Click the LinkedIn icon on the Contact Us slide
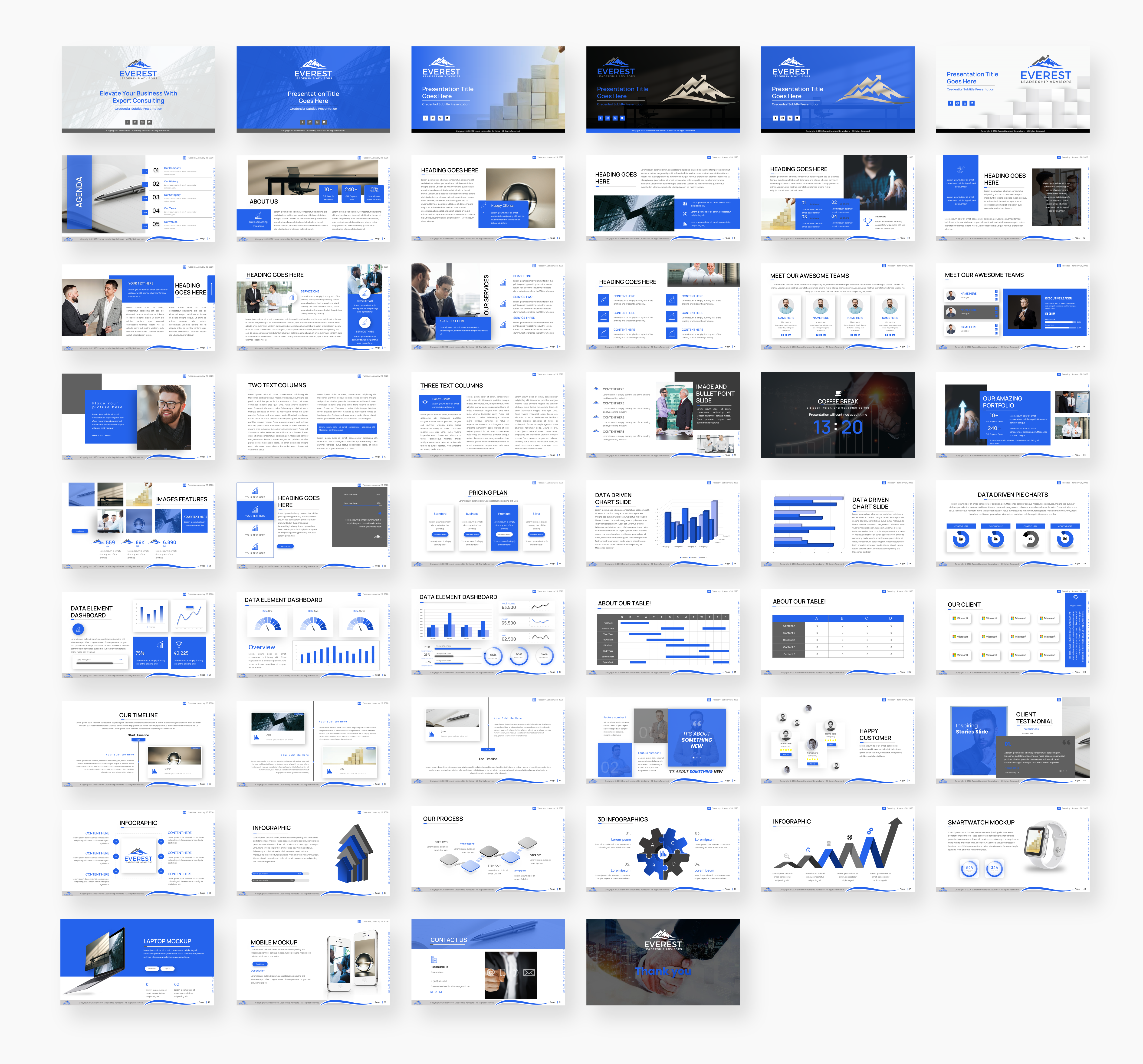 (x=440, y=992)
